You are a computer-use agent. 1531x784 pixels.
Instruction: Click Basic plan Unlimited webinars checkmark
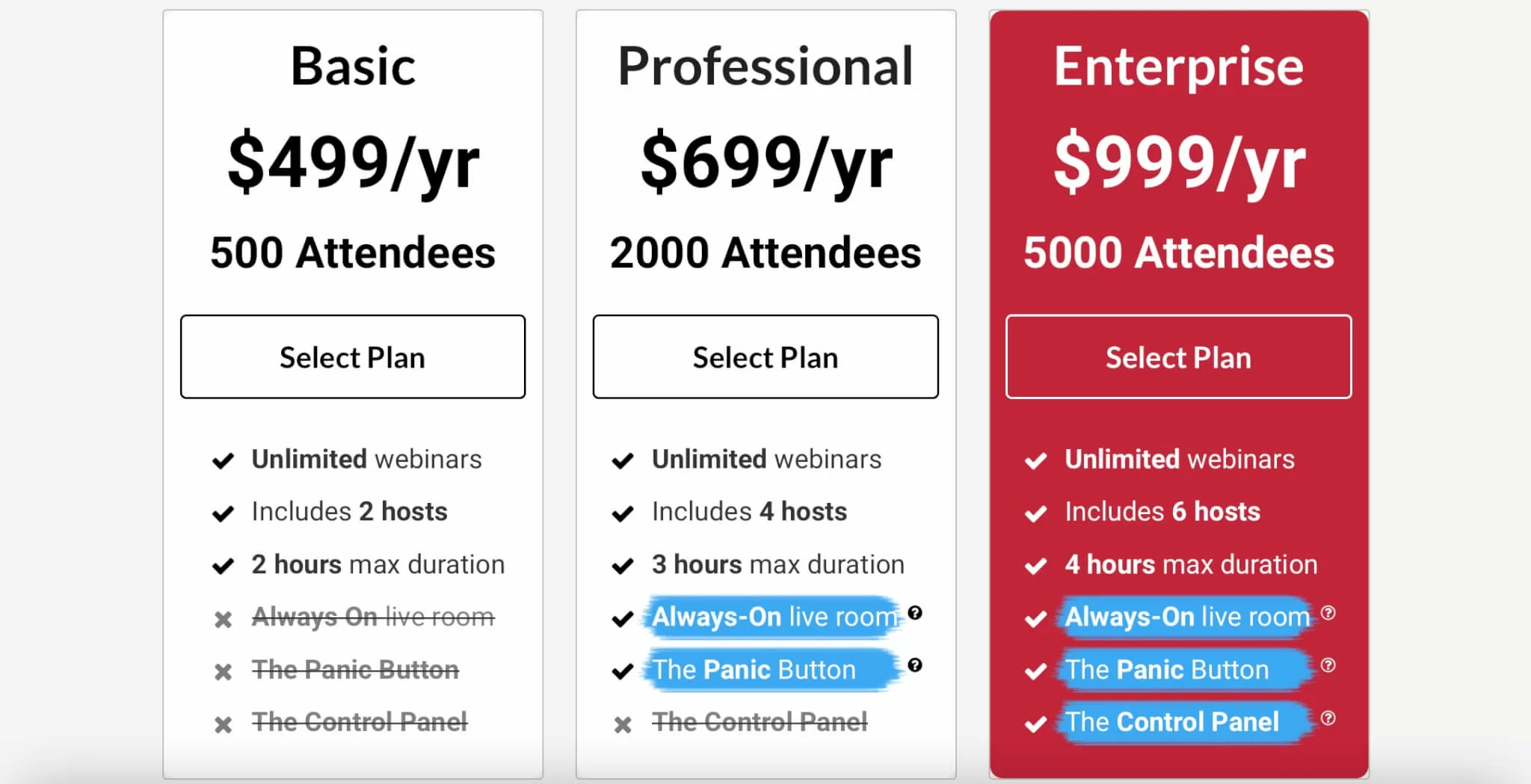(223, 460)
